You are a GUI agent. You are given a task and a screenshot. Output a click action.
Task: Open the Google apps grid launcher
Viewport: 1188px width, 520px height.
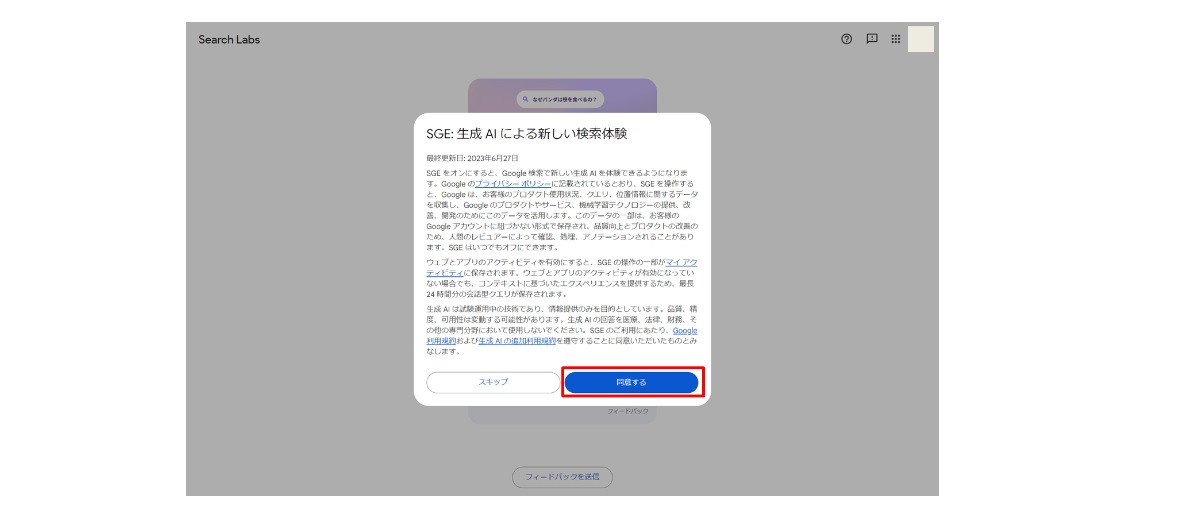(x=896, y=39)
